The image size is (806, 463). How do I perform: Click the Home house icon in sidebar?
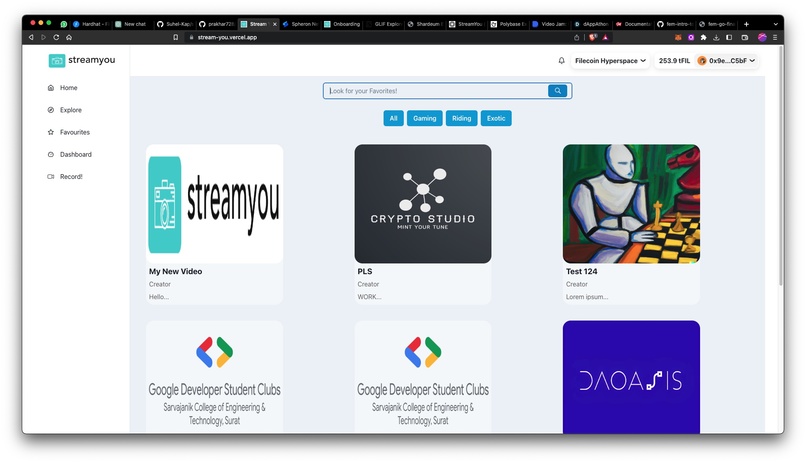coord(51,88)
